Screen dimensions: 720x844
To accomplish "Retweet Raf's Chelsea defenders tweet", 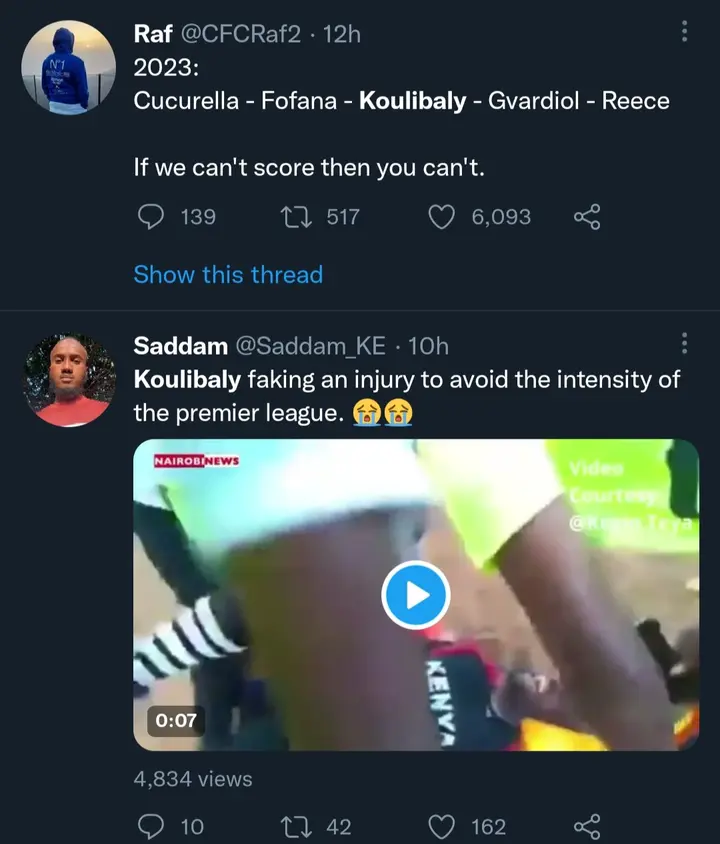I will click(296, 217).
